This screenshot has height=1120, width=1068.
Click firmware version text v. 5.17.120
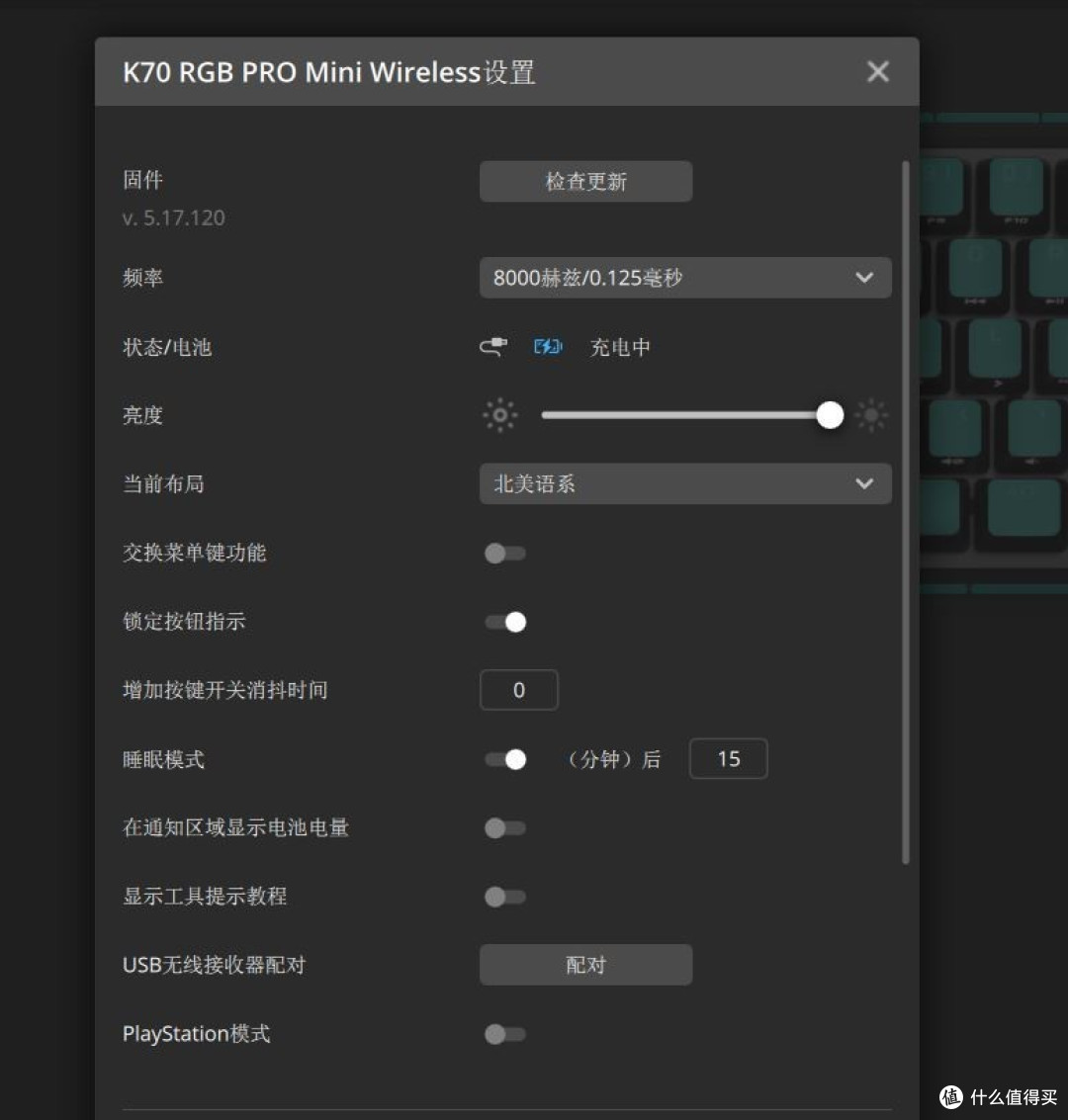(174, 217)
